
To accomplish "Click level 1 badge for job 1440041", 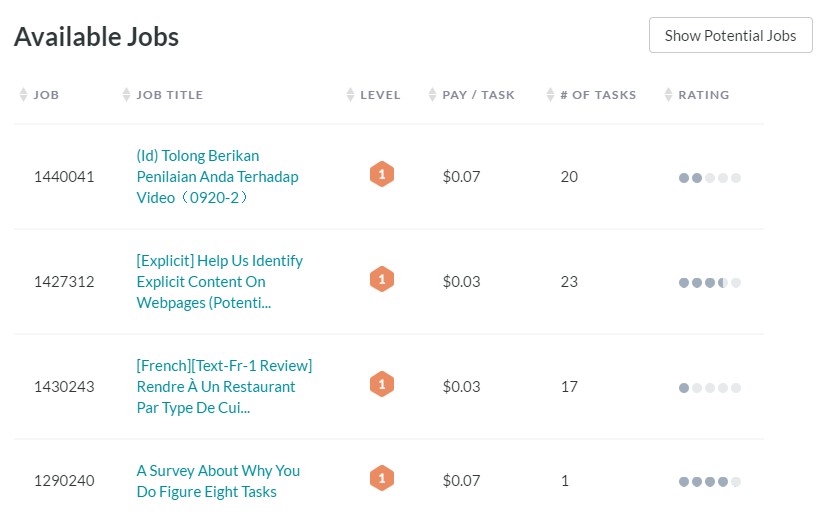I will (382, 174).
